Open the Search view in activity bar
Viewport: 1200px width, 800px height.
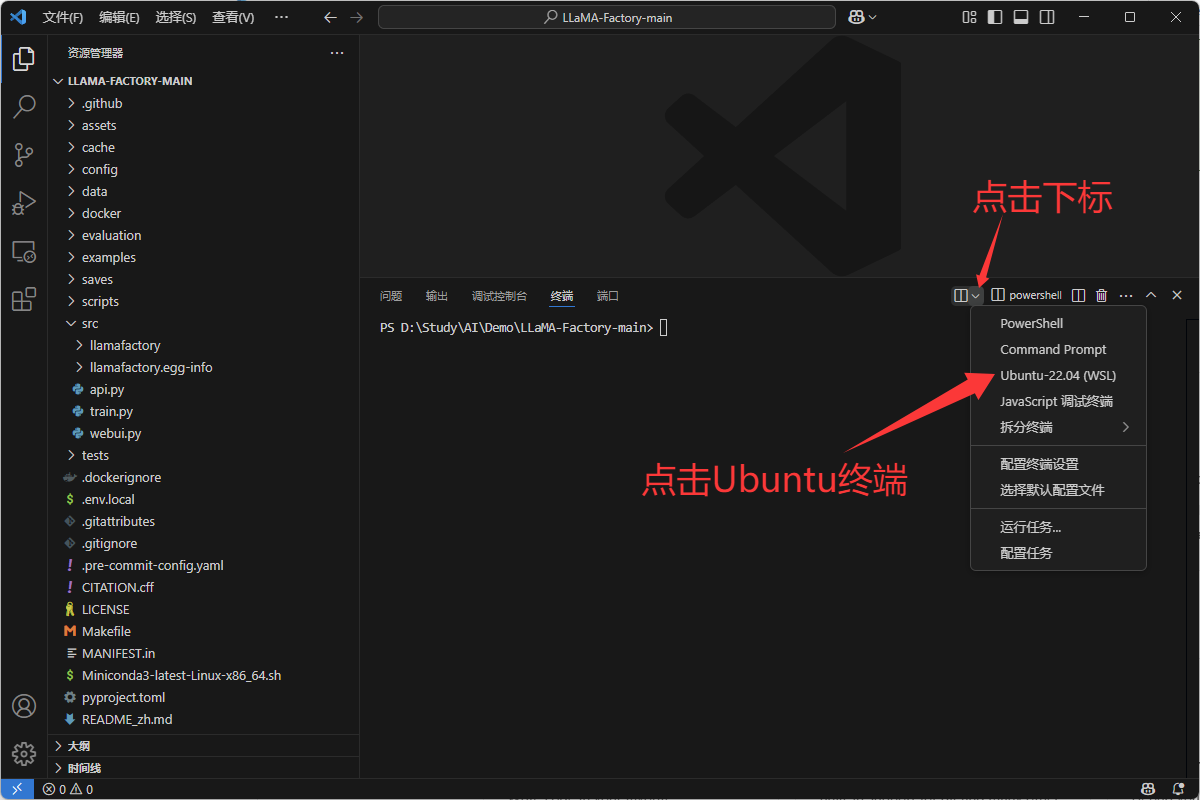click(24, 106)
